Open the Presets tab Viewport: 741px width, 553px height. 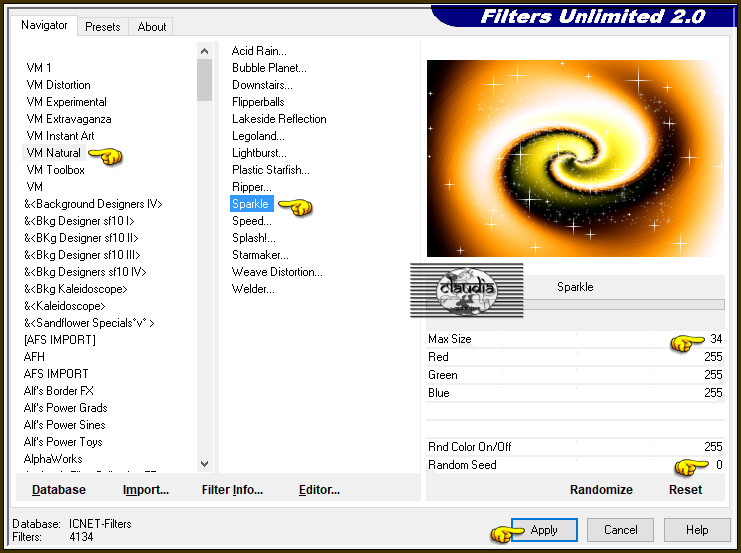tap(103, 27)
